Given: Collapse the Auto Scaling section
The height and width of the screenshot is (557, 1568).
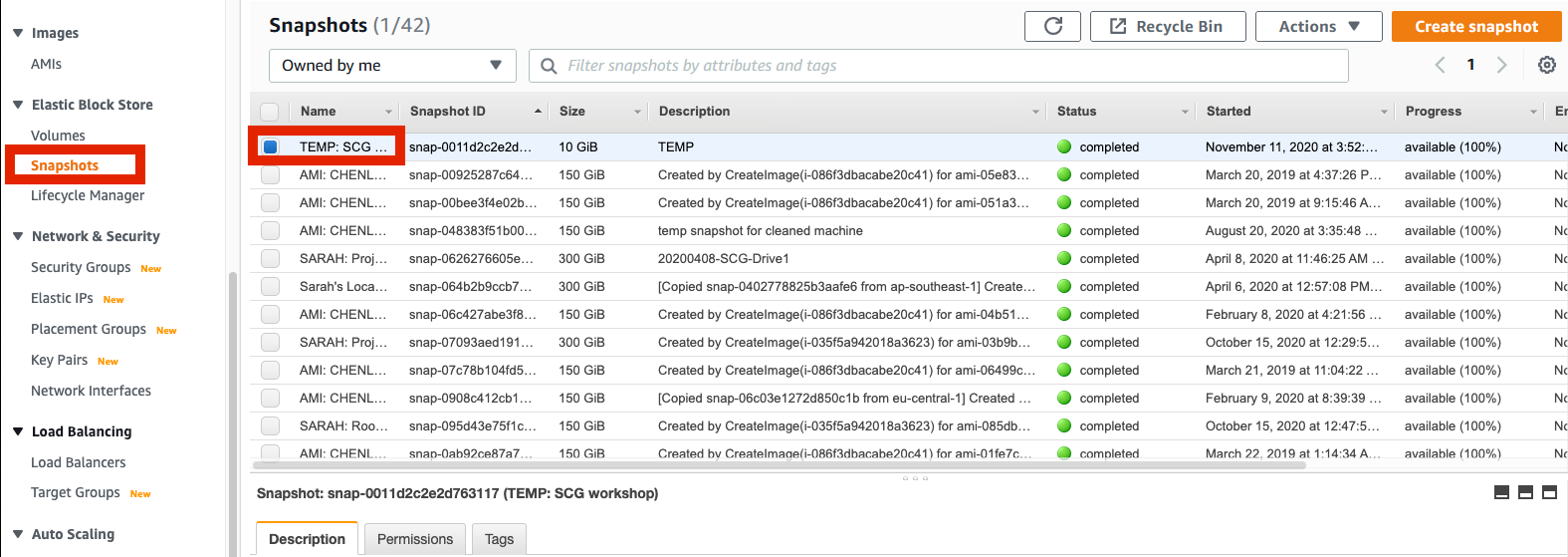Looking at the screenshot, I should (18, 534).
